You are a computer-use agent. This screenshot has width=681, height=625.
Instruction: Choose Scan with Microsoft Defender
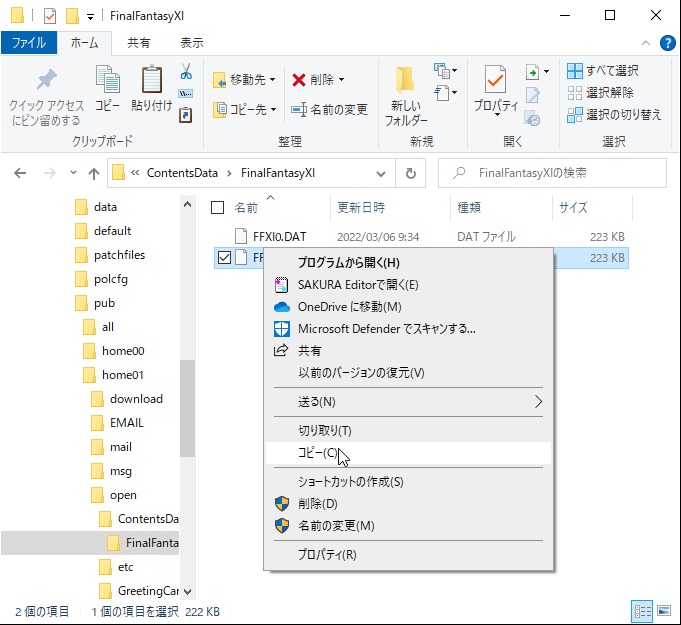(408, 329)
